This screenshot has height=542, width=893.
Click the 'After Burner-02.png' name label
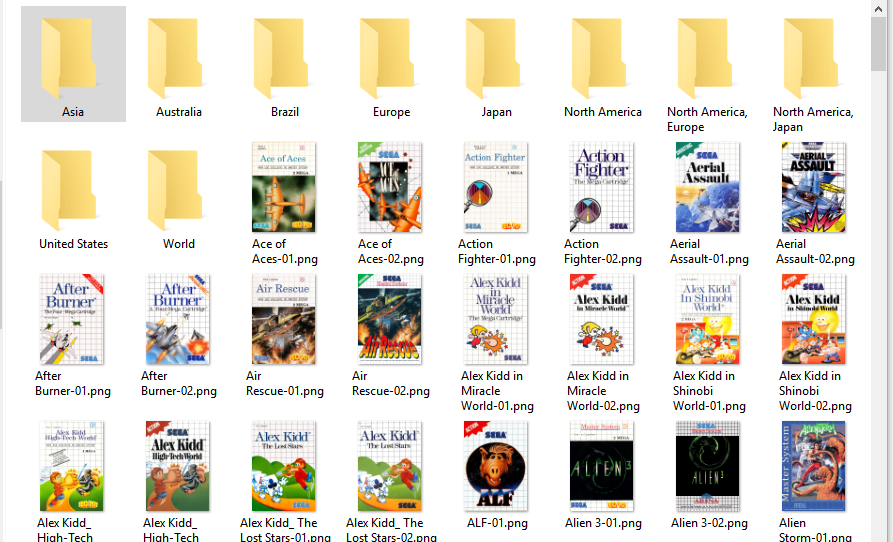click(179, 383)
